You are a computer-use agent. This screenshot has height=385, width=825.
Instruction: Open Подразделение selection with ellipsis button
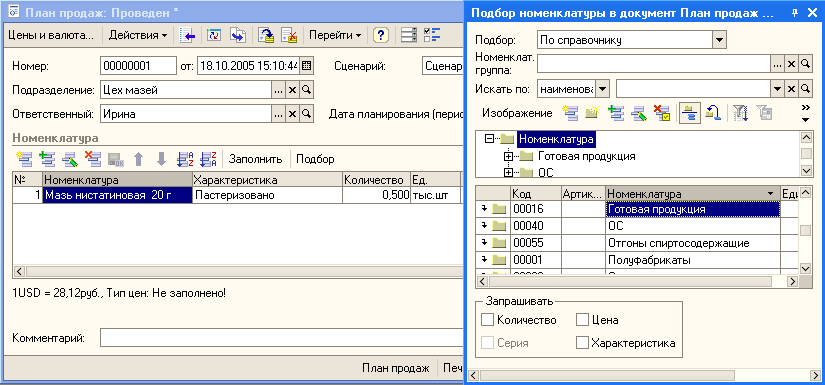278,90
